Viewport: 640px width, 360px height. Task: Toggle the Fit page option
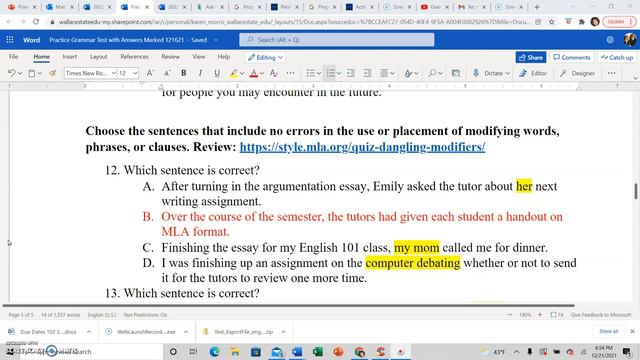point(557,315)
